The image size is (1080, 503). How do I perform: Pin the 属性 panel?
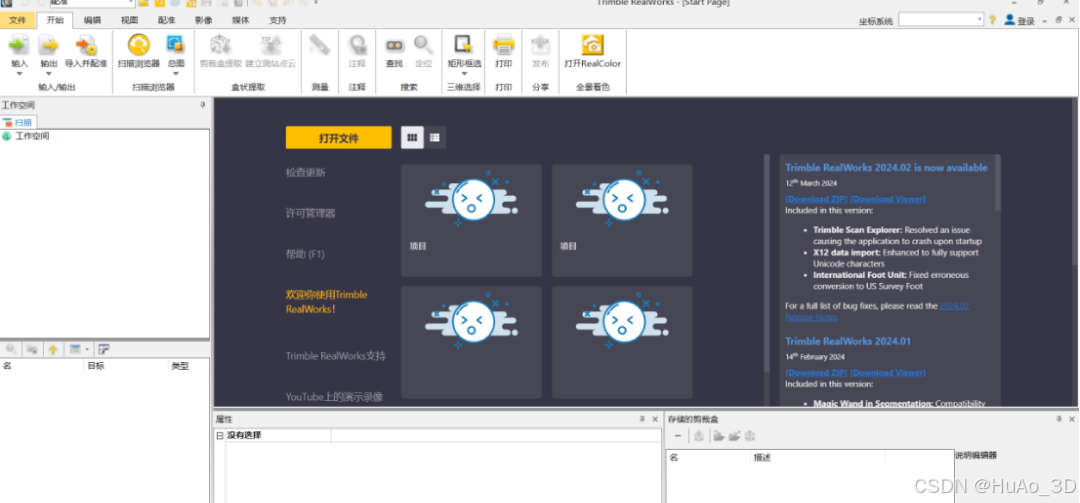click(x=641, y=419)
